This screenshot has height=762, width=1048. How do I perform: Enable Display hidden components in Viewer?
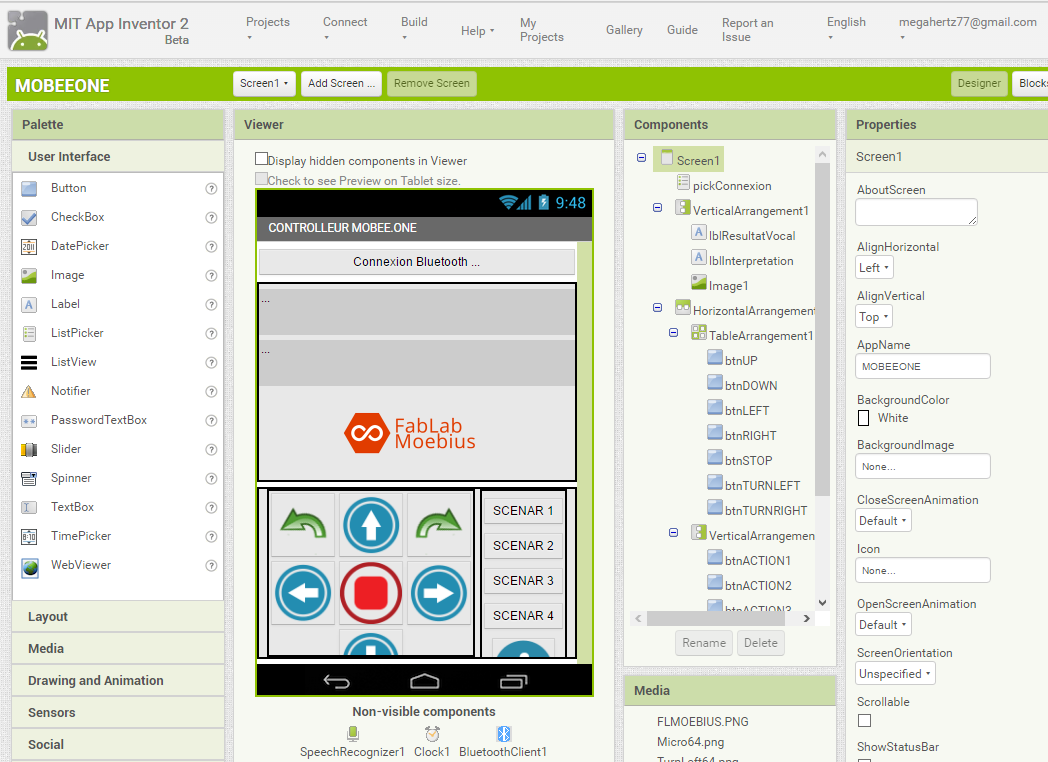[262, 160]
